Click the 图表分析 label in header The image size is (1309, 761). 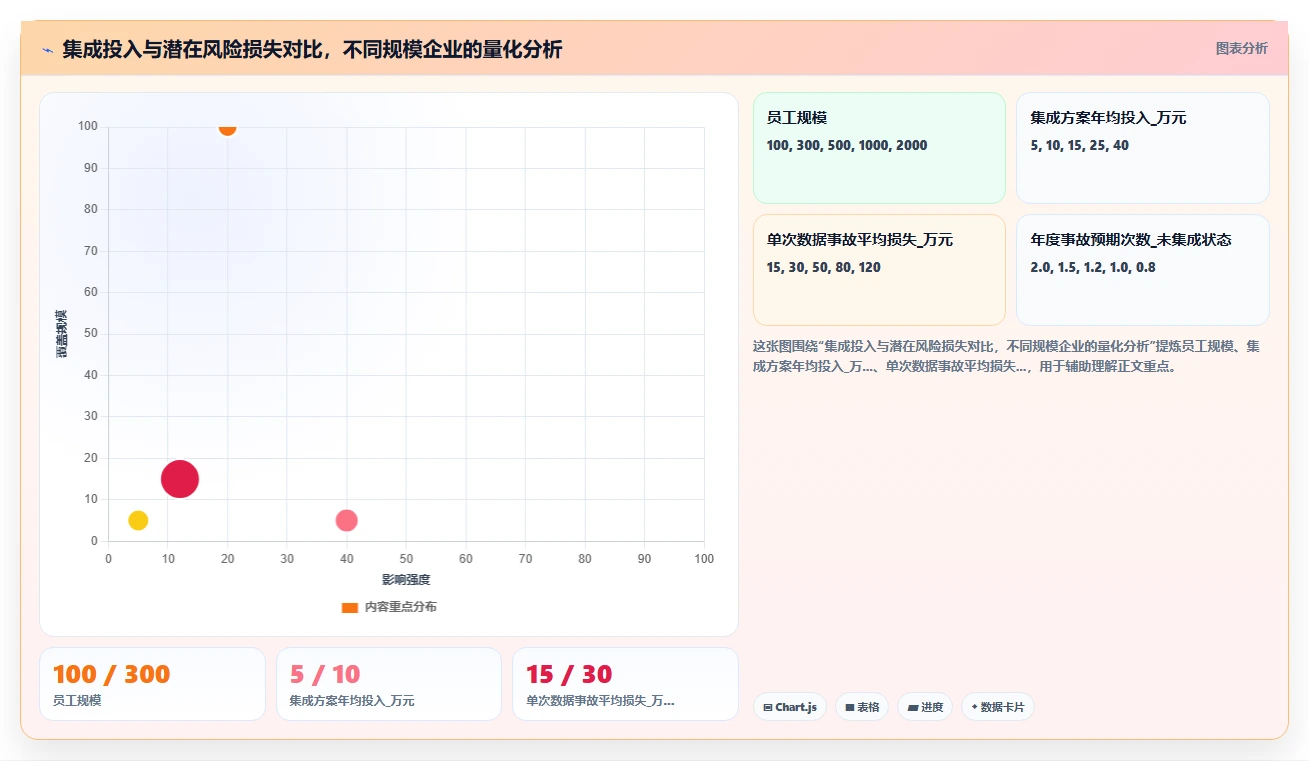[x=1241, y=48]
